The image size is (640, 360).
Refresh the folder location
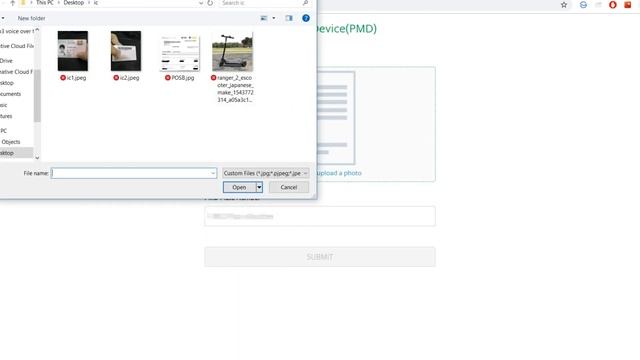pos(210,3)
